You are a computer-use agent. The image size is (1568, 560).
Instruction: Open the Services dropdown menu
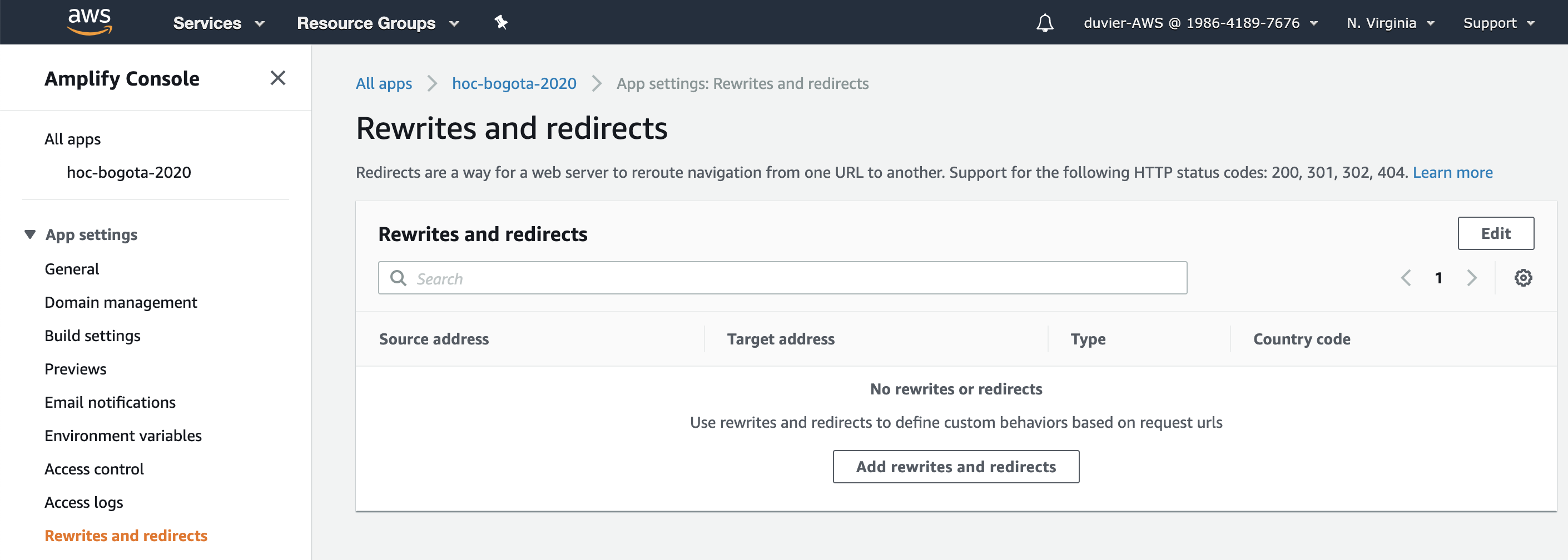click(x=219, y=23)
